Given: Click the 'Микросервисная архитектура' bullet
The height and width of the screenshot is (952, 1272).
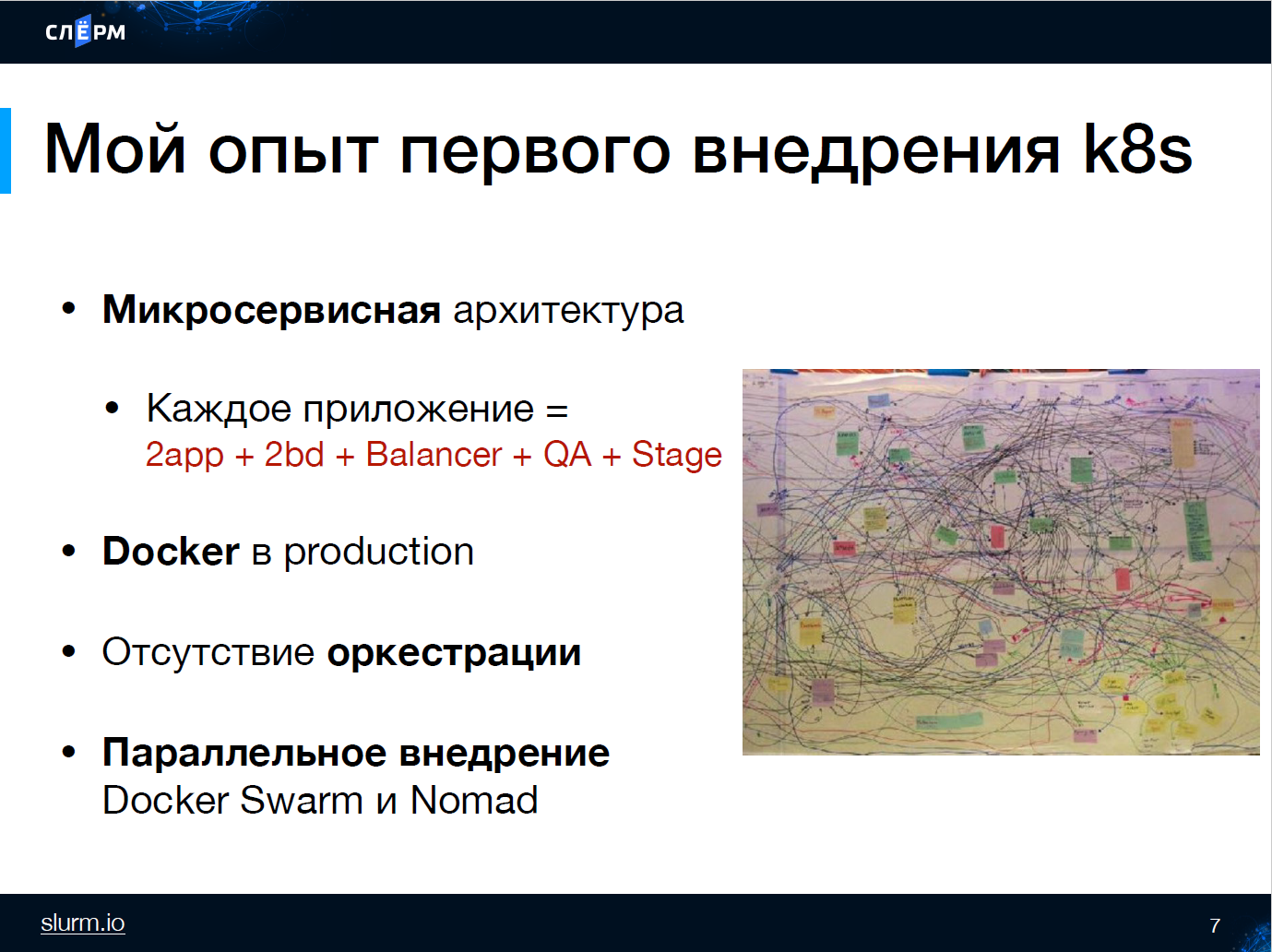Looking at the screenshot, I should tap(393, 310).
